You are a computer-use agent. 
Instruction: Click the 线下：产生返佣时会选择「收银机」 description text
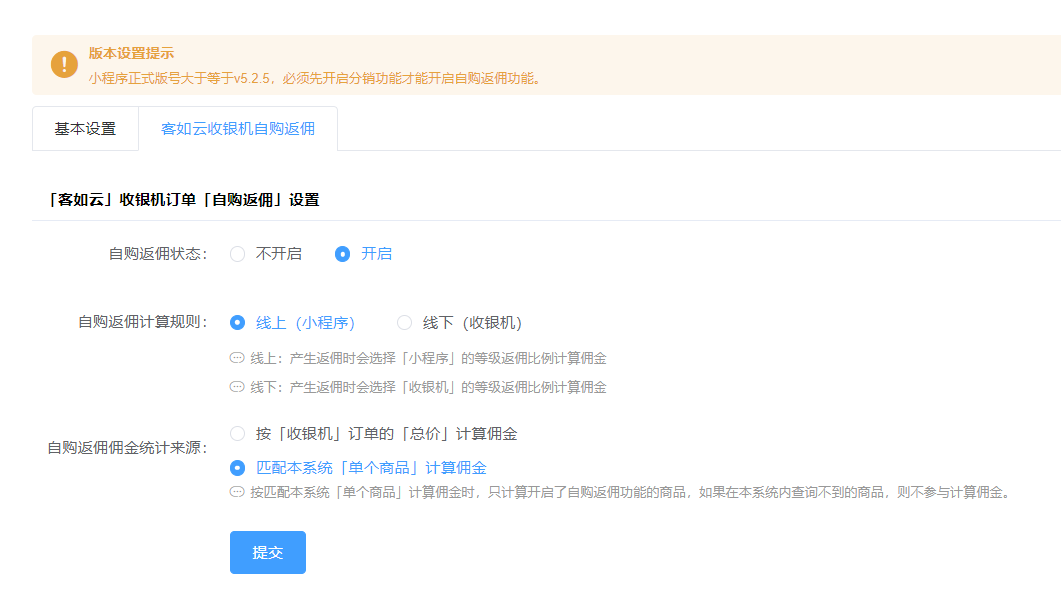pyautogui.click(x=428, y=387)
